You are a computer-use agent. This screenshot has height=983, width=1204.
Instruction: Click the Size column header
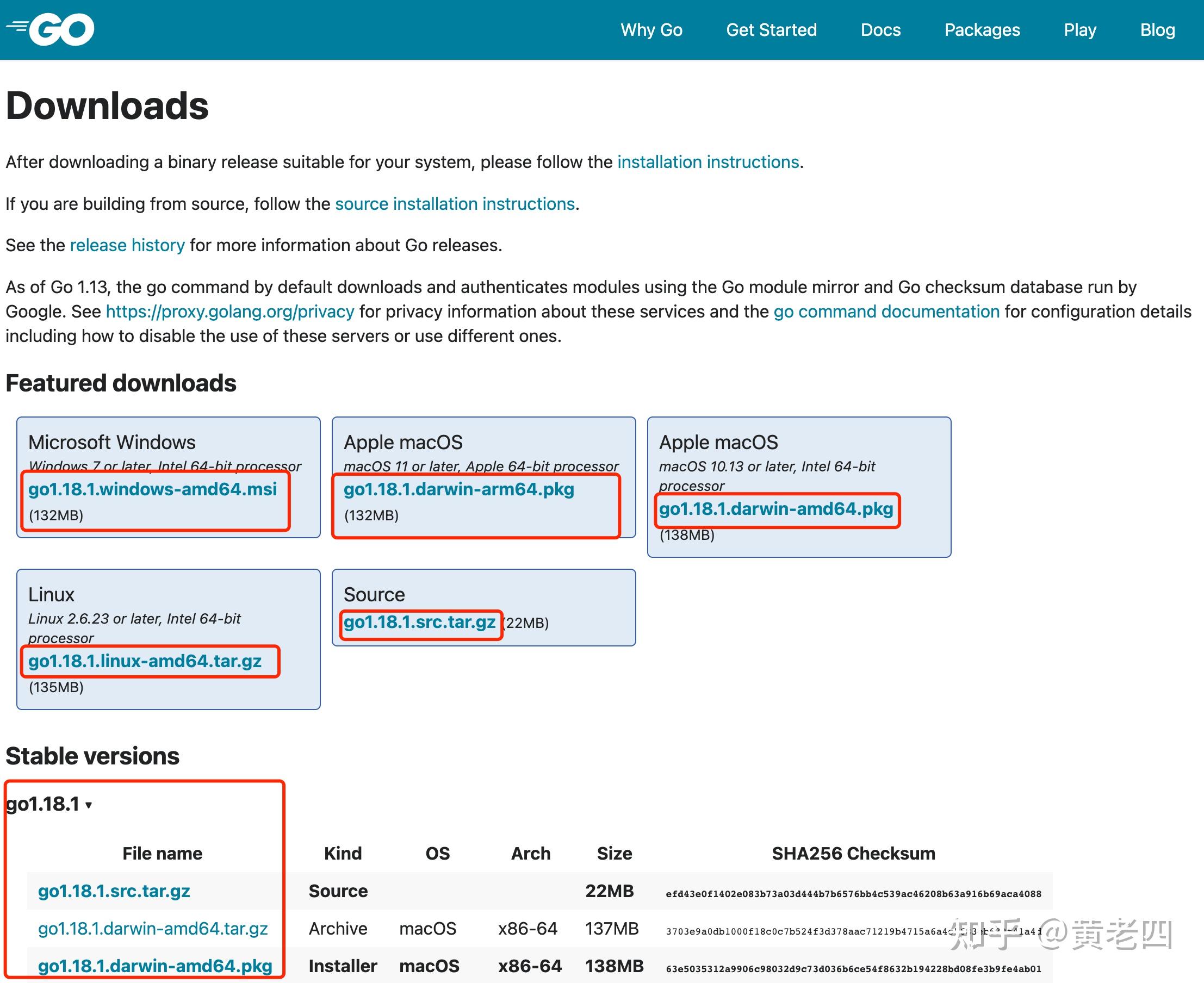[x=615, y=854]
